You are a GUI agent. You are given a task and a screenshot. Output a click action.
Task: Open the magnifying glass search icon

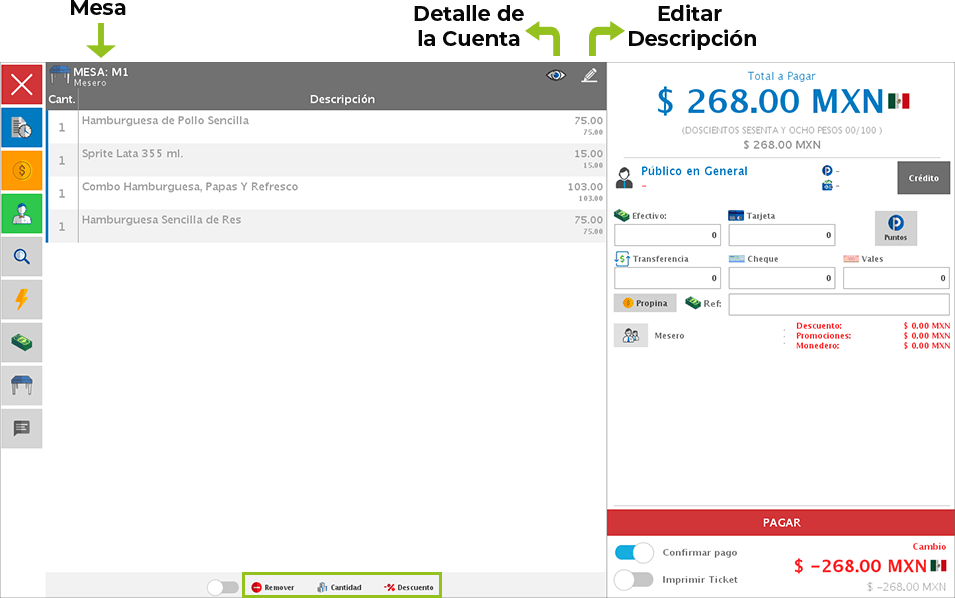(x=22, y=257)
